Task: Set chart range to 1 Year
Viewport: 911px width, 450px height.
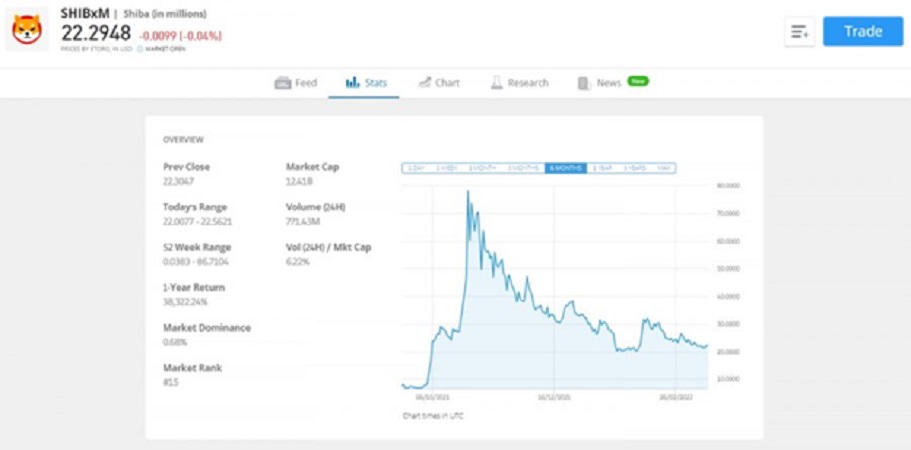Action: (x=602, y=168)
